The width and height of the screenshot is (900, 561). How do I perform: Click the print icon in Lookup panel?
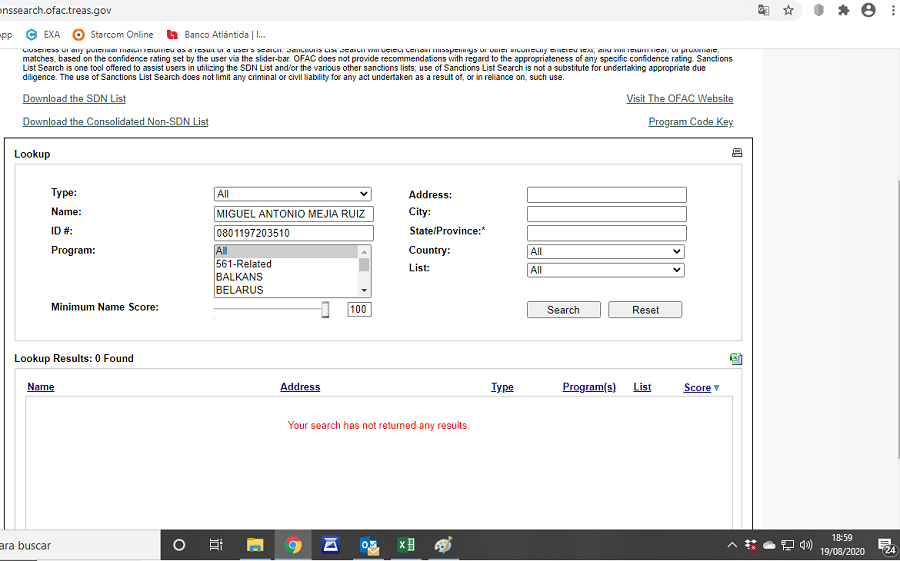[737, 153]
